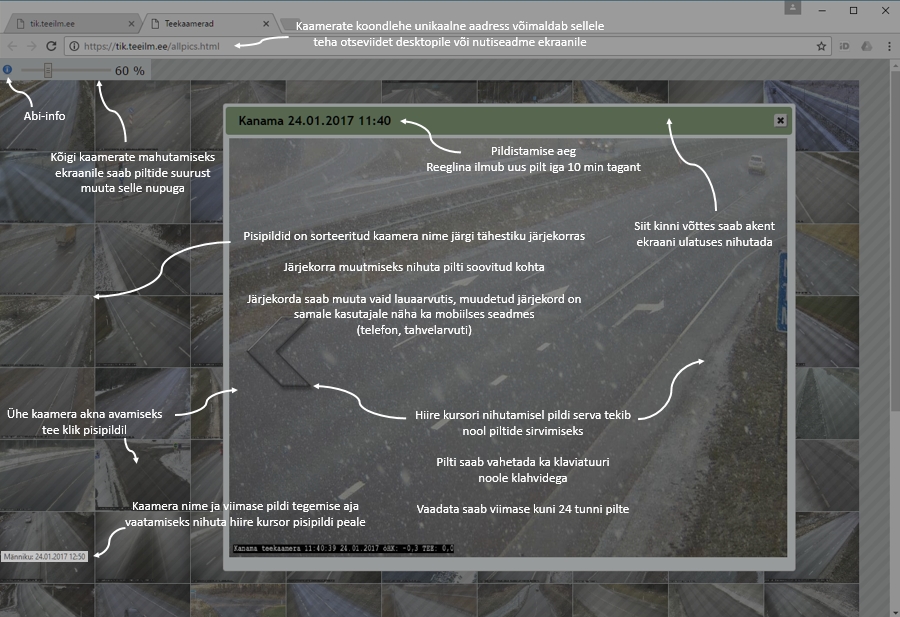Image resolution: width=900 pixels, height=617 pixels.
Task: Open the ID-card extension icon
Action: tap(845, 46)
